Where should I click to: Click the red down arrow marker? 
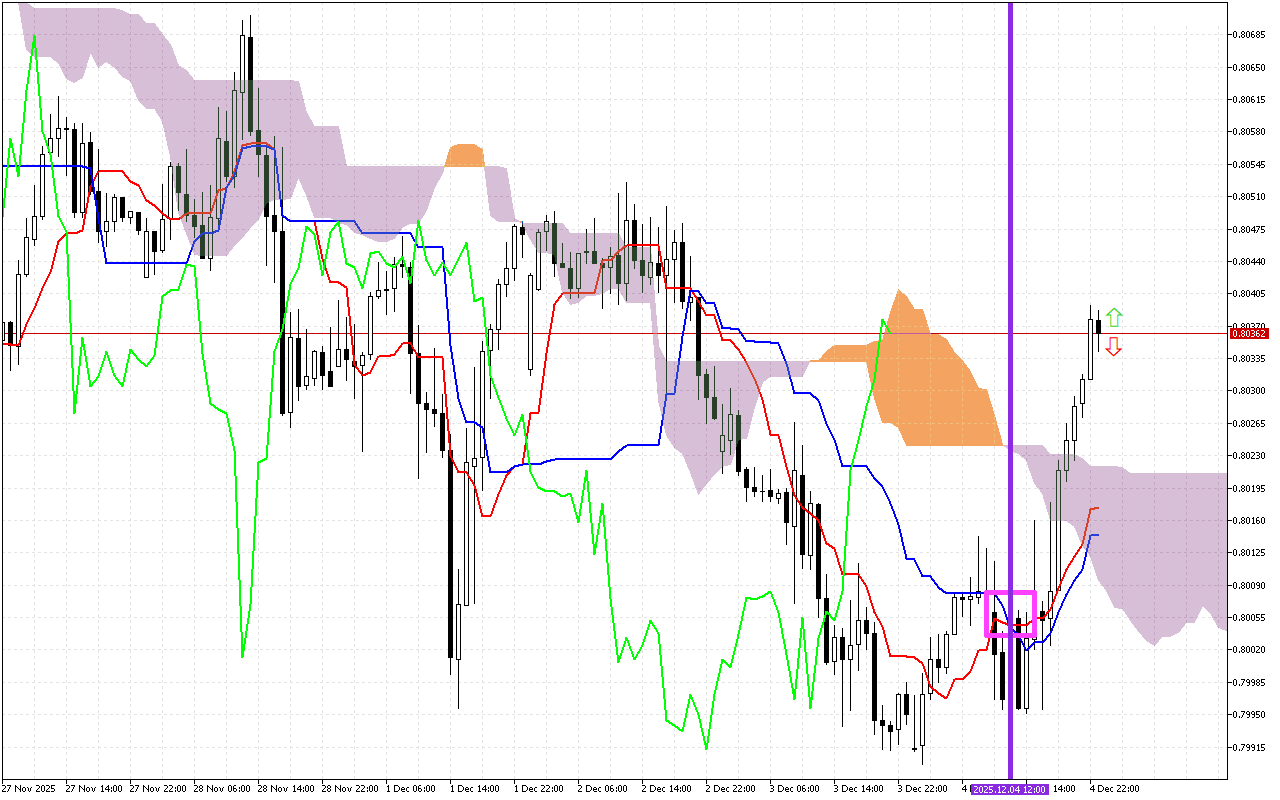[x=1113, y=347]
